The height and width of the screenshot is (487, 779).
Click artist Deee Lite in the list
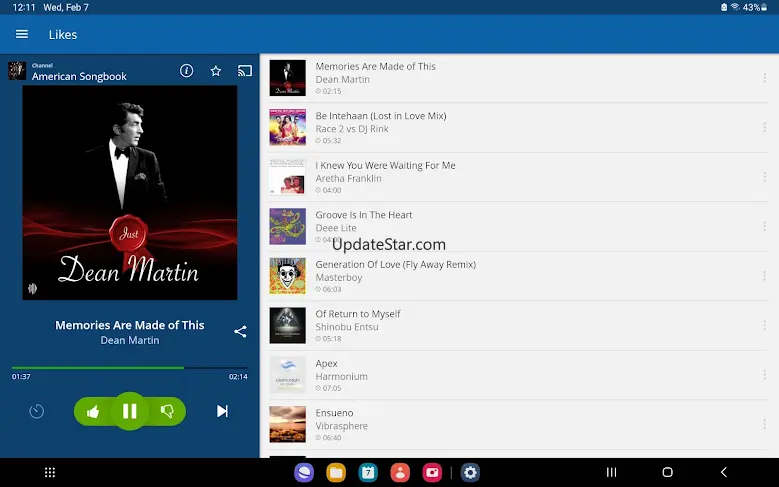(x=336, y=228)
